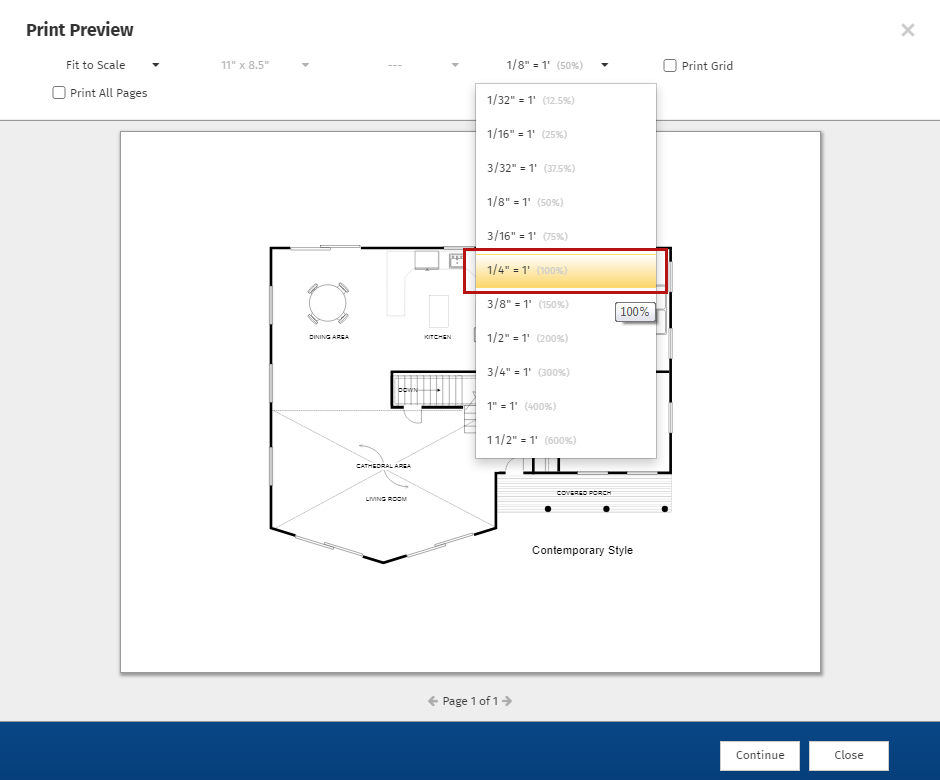
Task: Enable the Print Grid checkbox
Action: (670, 66)
